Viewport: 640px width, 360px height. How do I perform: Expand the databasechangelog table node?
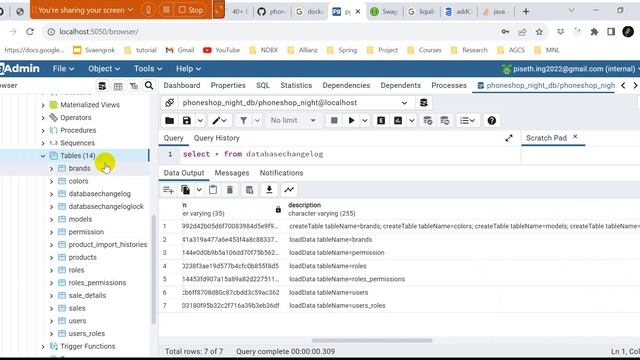point(51,194)
